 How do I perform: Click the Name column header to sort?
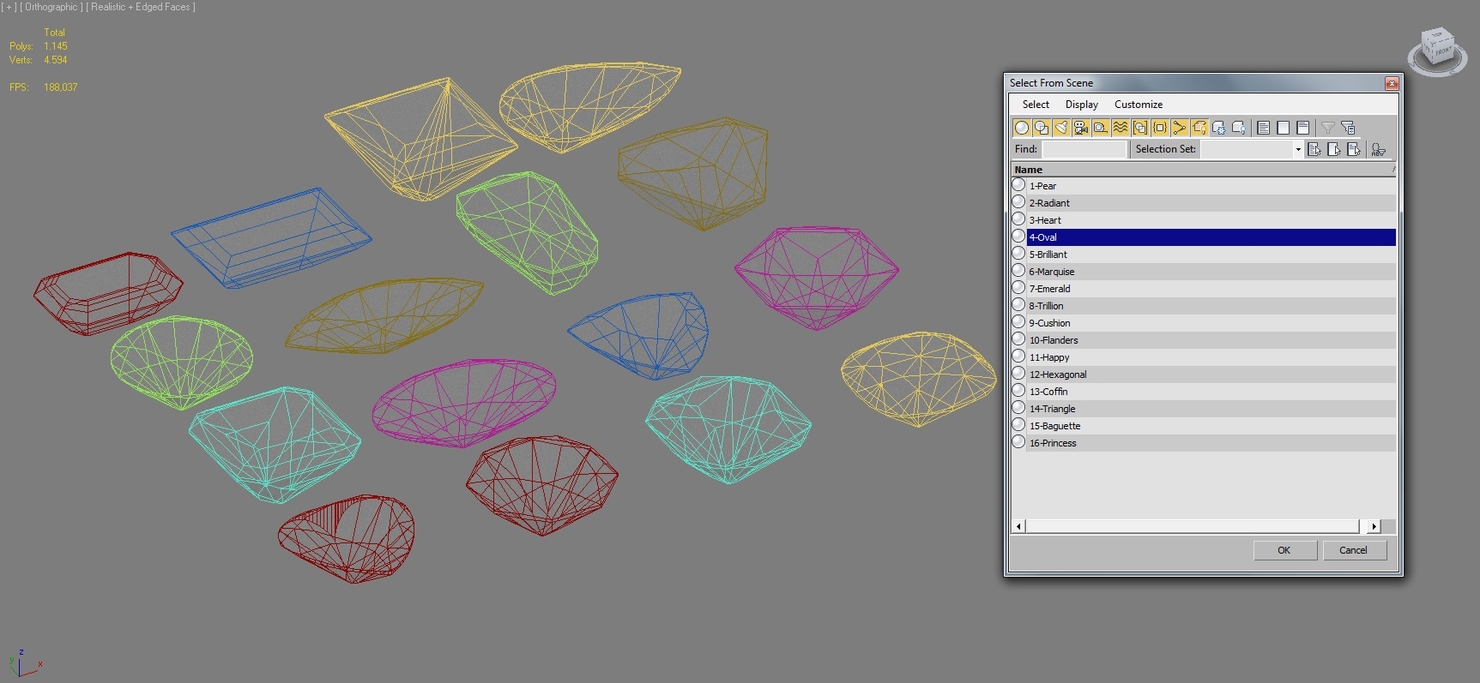point(1028,169)
